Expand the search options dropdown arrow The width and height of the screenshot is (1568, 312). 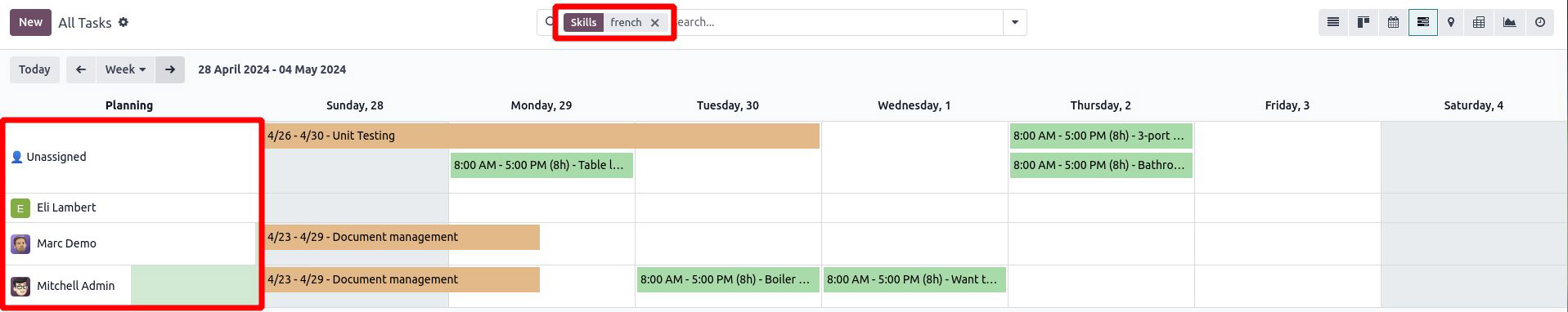point(1015,22)
